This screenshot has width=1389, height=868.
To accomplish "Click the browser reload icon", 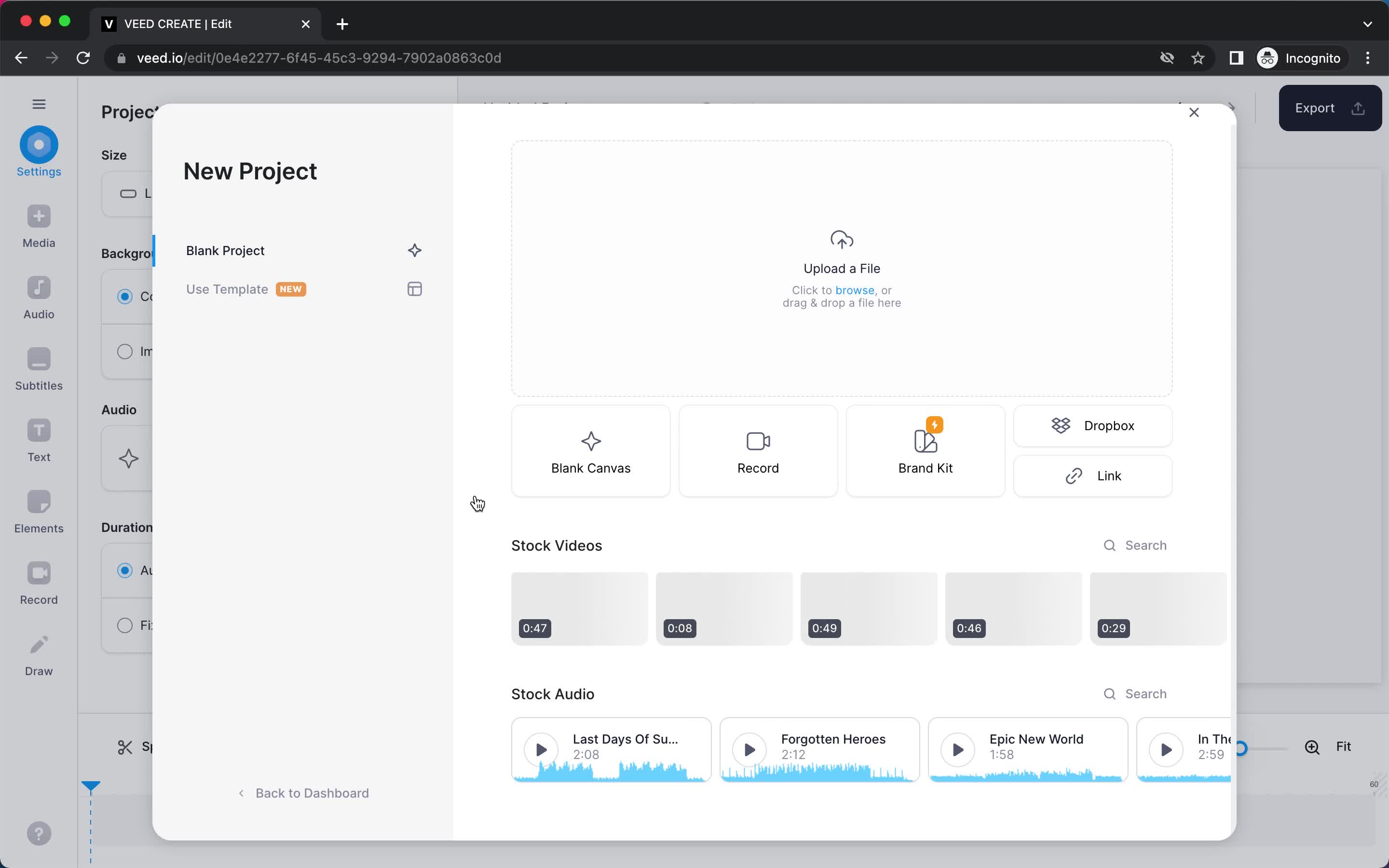I will tap(83, 58).
